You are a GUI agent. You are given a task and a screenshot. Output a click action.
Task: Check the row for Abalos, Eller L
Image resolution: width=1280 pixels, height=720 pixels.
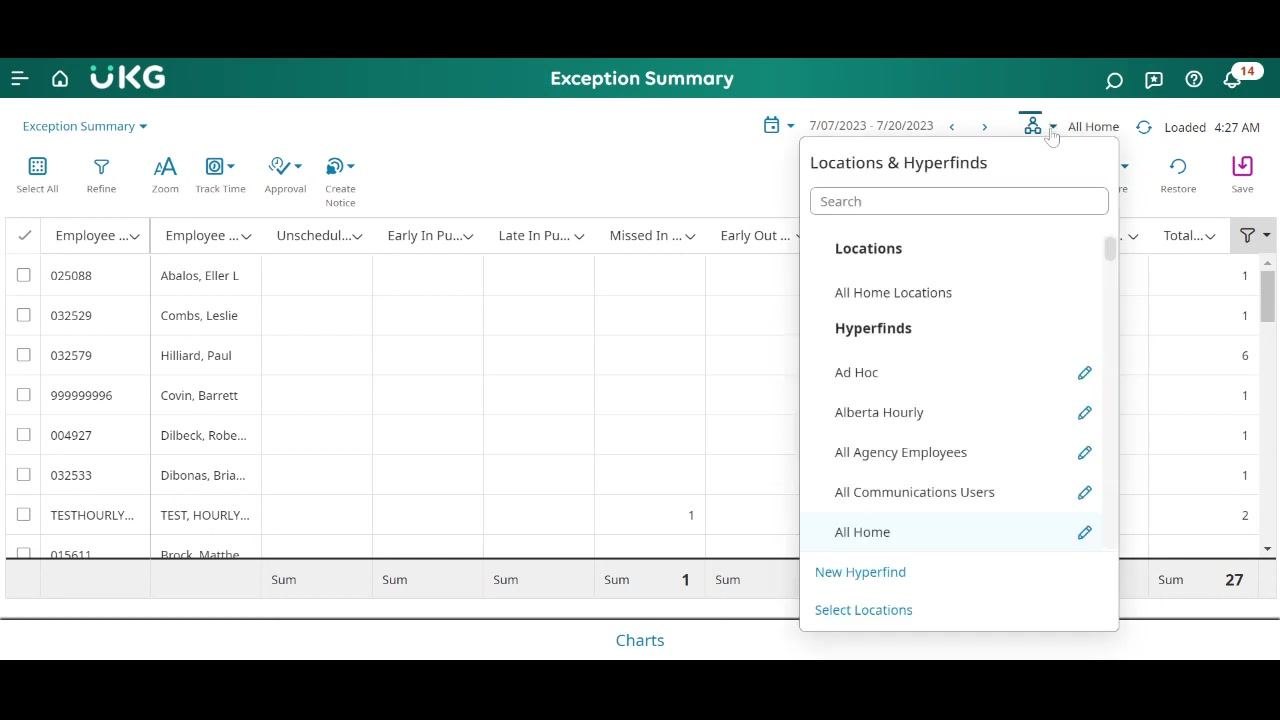pos(24,275)
